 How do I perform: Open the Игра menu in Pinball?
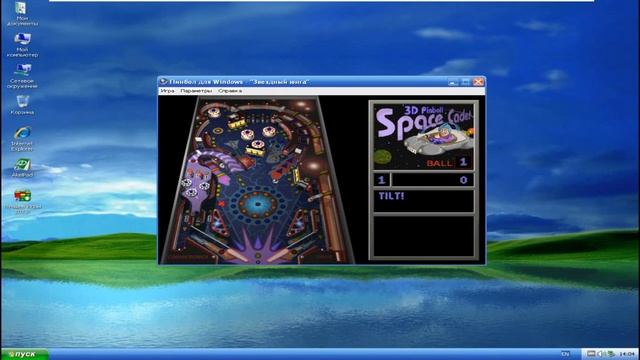coord(167,91)
